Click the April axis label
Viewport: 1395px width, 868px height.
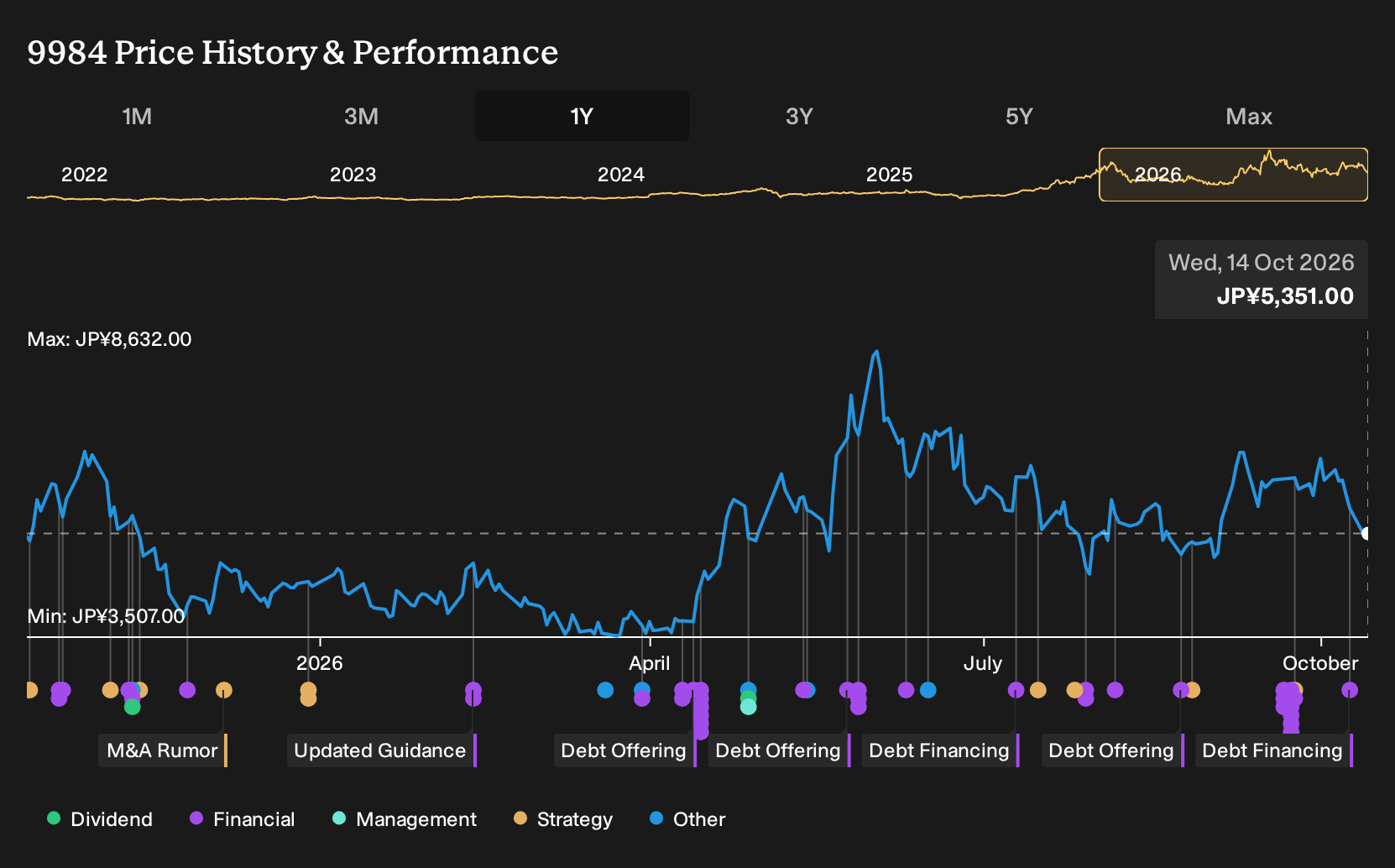[650, 663]
